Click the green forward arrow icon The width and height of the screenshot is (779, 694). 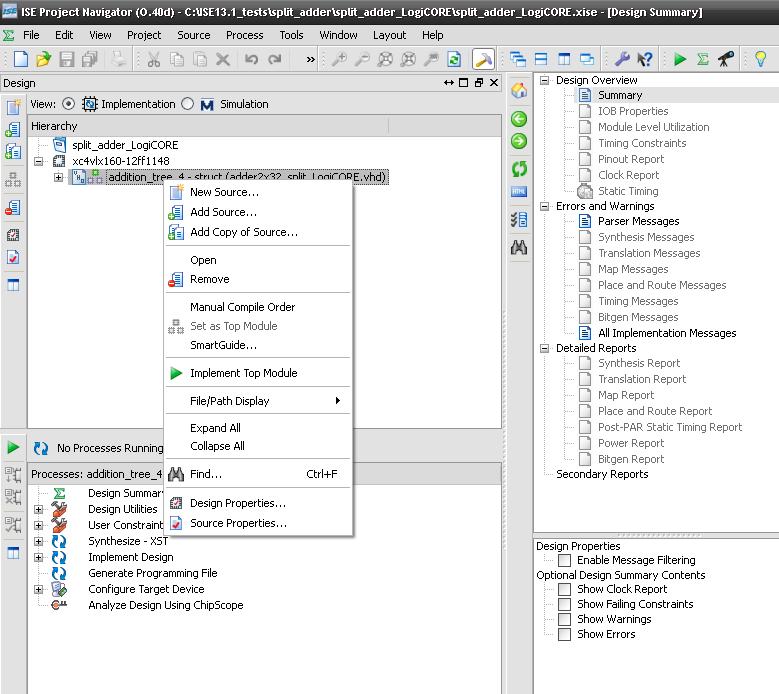519,141
